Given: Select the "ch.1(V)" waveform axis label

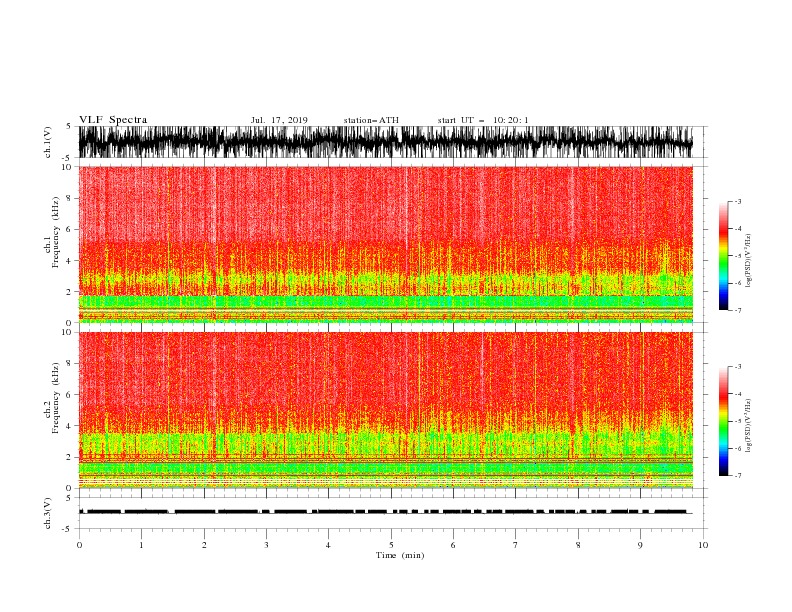Looking at the screenshot, I should 48,142.
